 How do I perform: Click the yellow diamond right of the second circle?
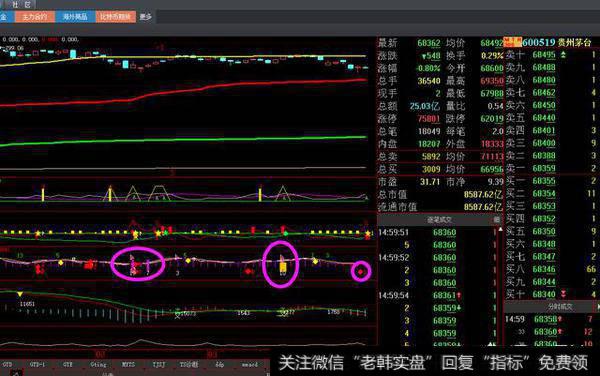tap(315, 261)
